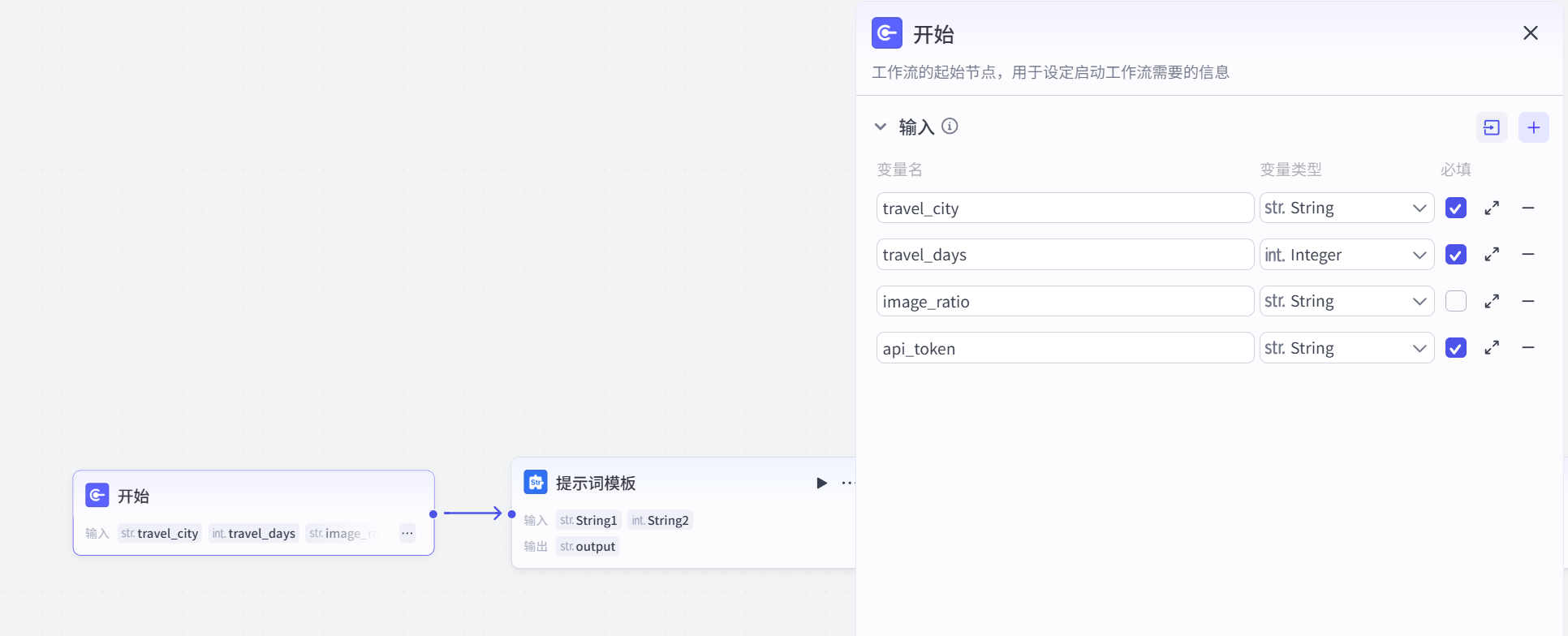Expand image_ratio row details icon
Image resolution: width=1568 pixels, height=636 pixels.
pyautogui.click(x=1492, y=301)
